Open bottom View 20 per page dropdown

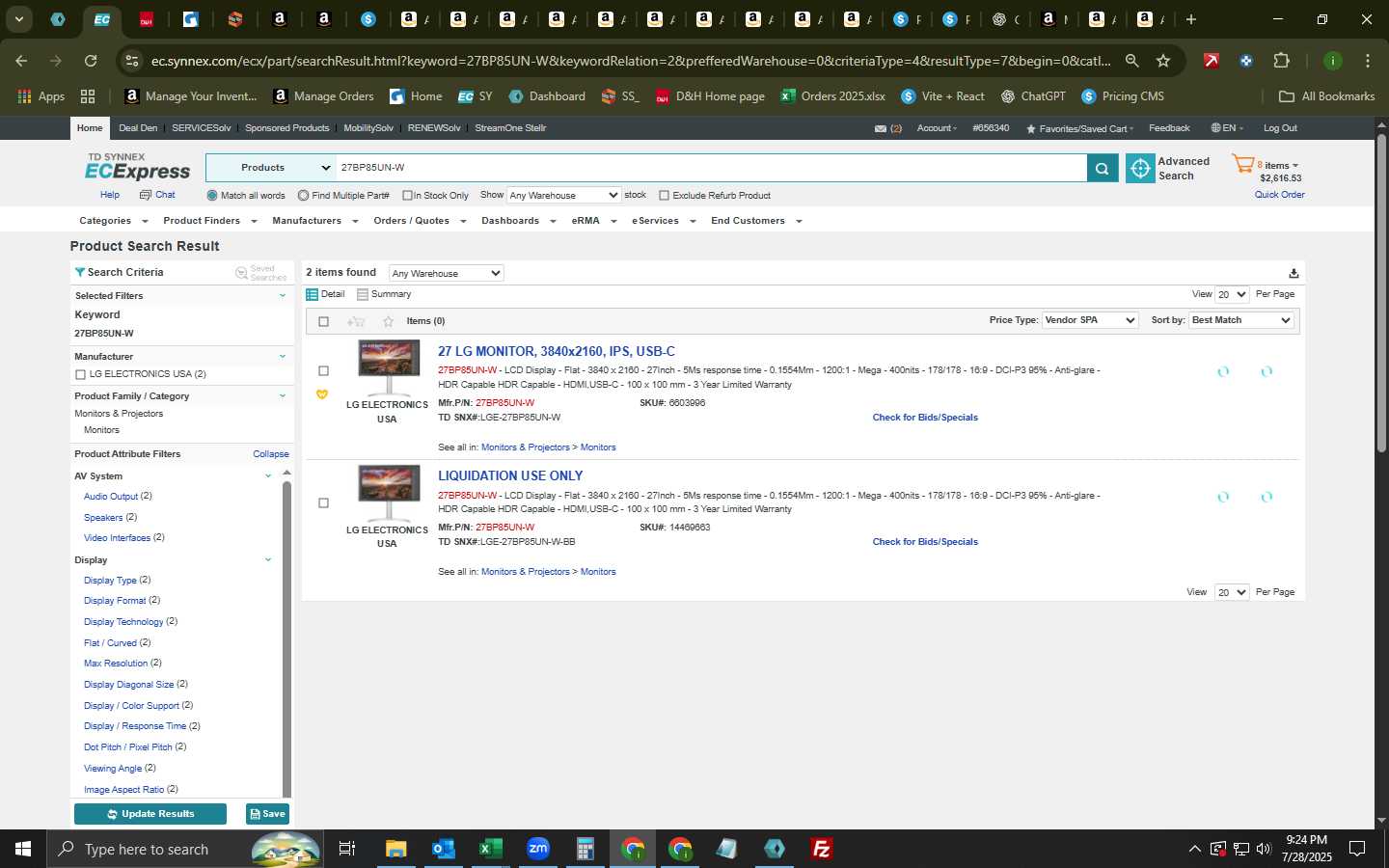[1232, 592]
